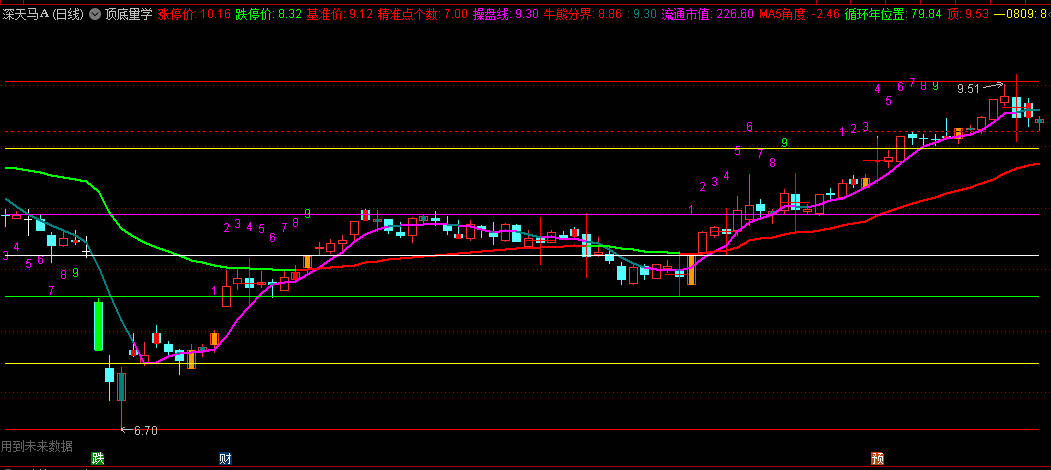This screenshot has width=1051, height=470.
Task: Click the 6.70 low price label
Action: [145, 431]
